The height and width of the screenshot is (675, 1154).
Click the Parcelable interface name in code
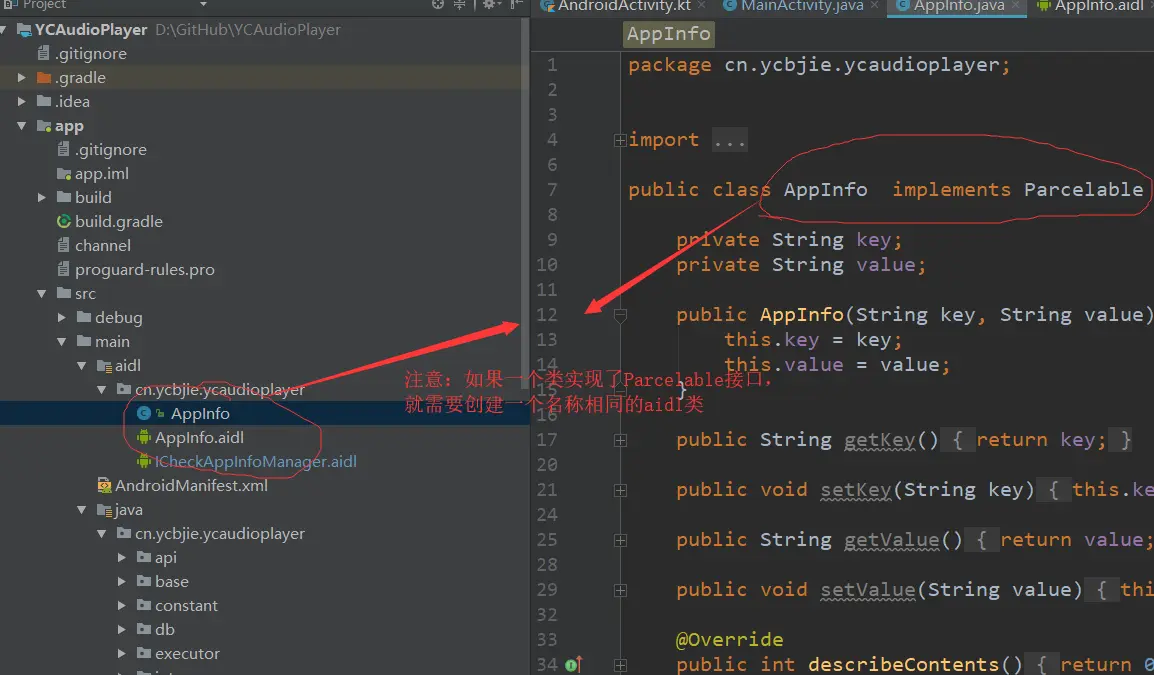coord(1083,190)
